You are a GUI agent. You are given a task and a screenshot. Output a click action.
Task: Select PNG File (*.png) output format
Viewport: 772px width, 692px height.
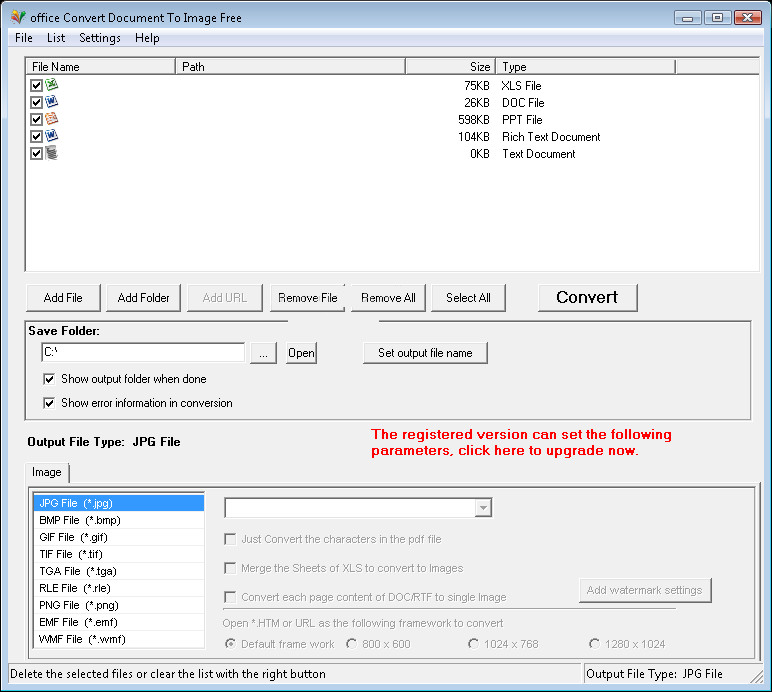point(119,605)
